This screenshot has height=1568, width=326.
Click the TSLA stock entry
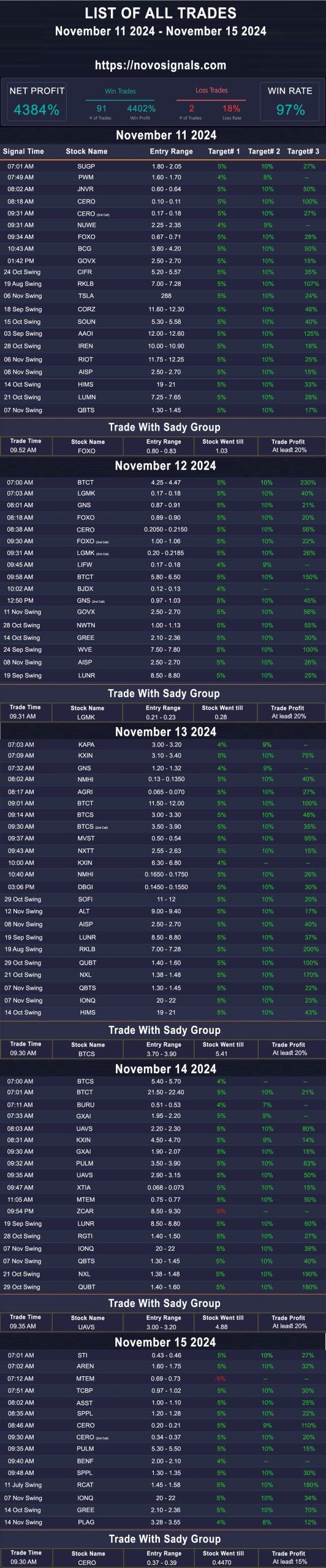click(86, 295)
